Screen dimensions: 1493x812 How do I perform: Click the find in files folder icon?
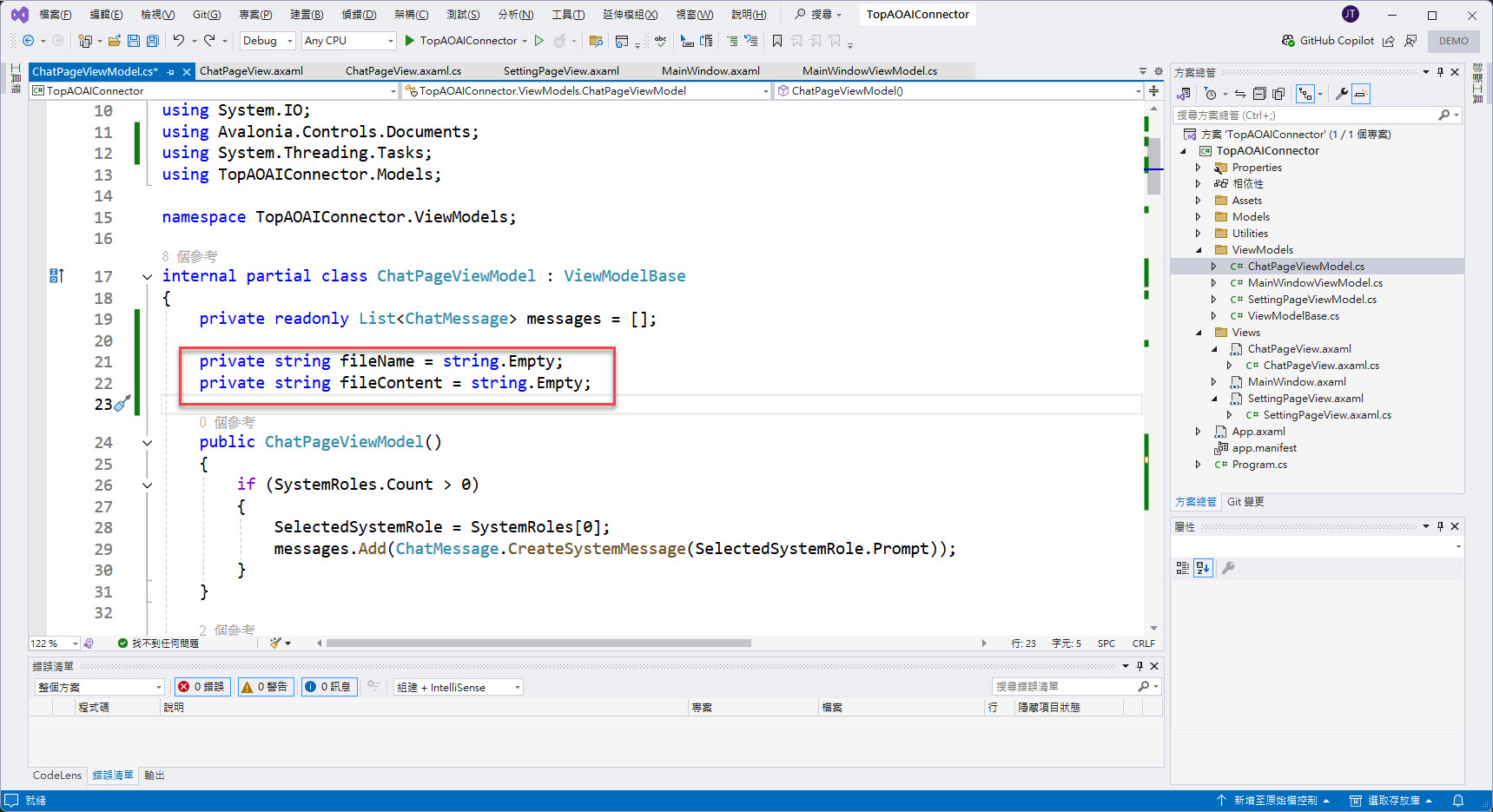(x=596, y=41)
